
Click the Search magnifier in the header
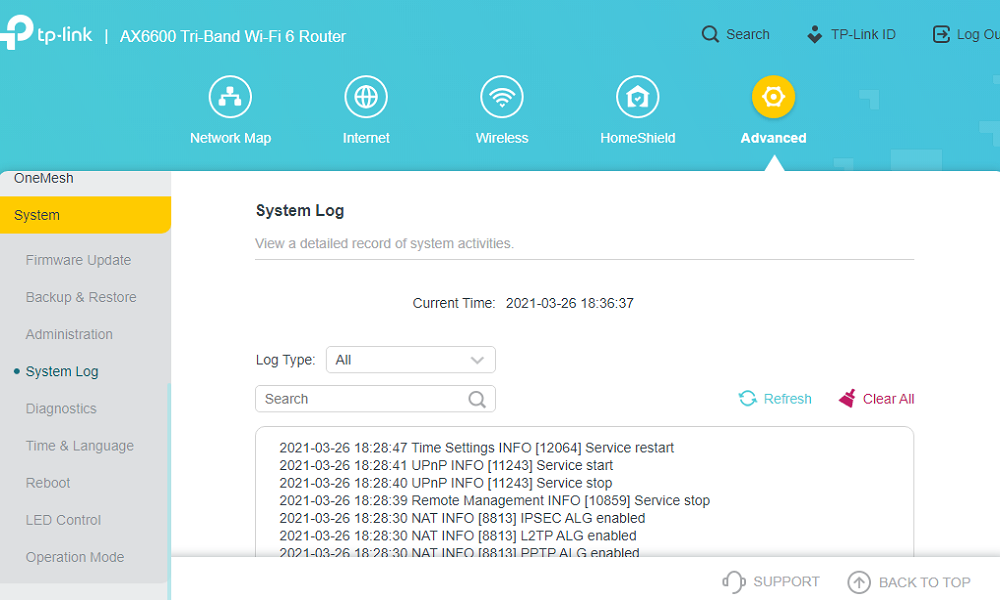(710, 34)
